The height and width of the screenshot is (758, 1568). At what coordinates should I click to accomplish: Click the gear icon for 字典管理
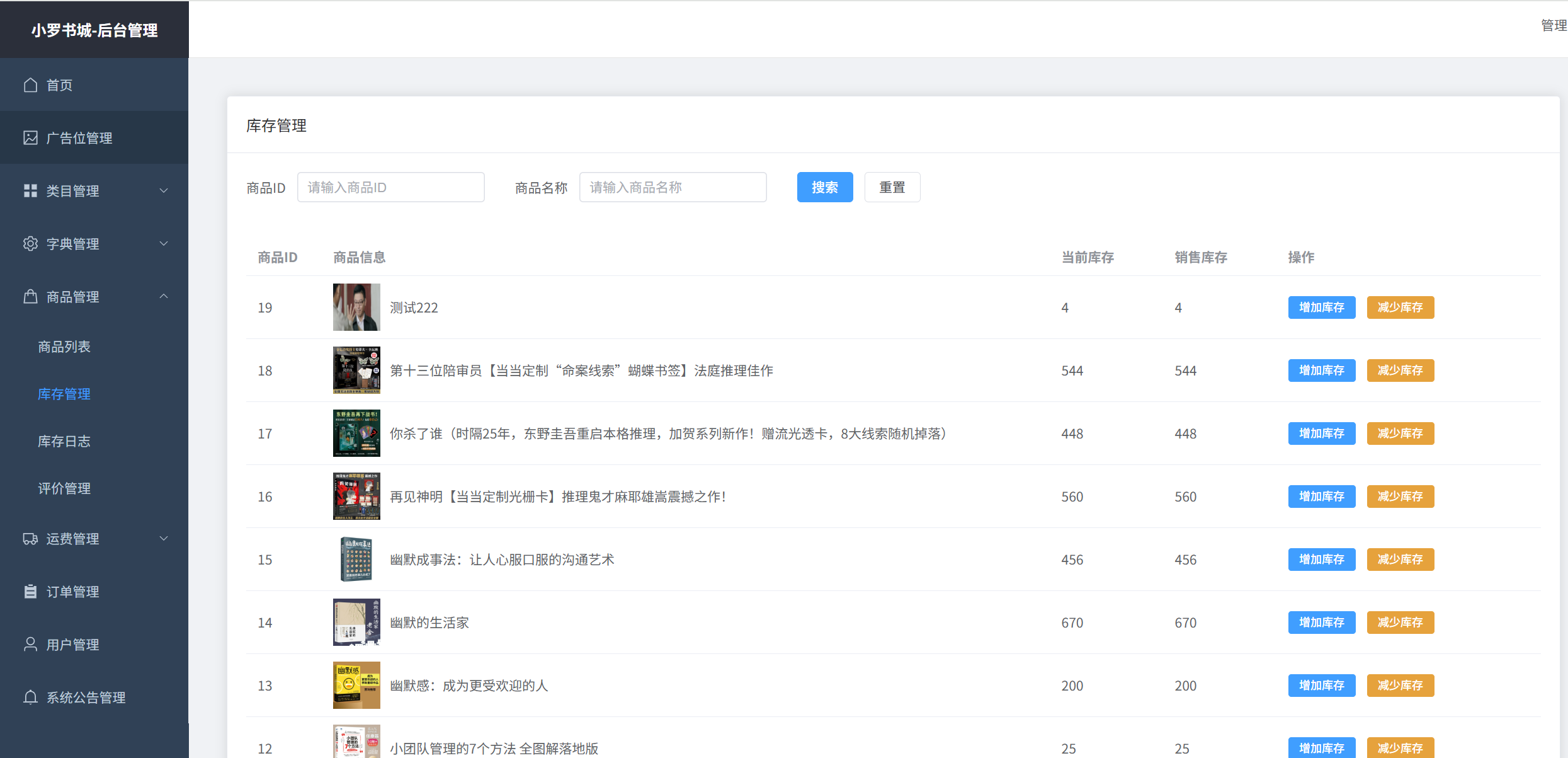(30, 243)
